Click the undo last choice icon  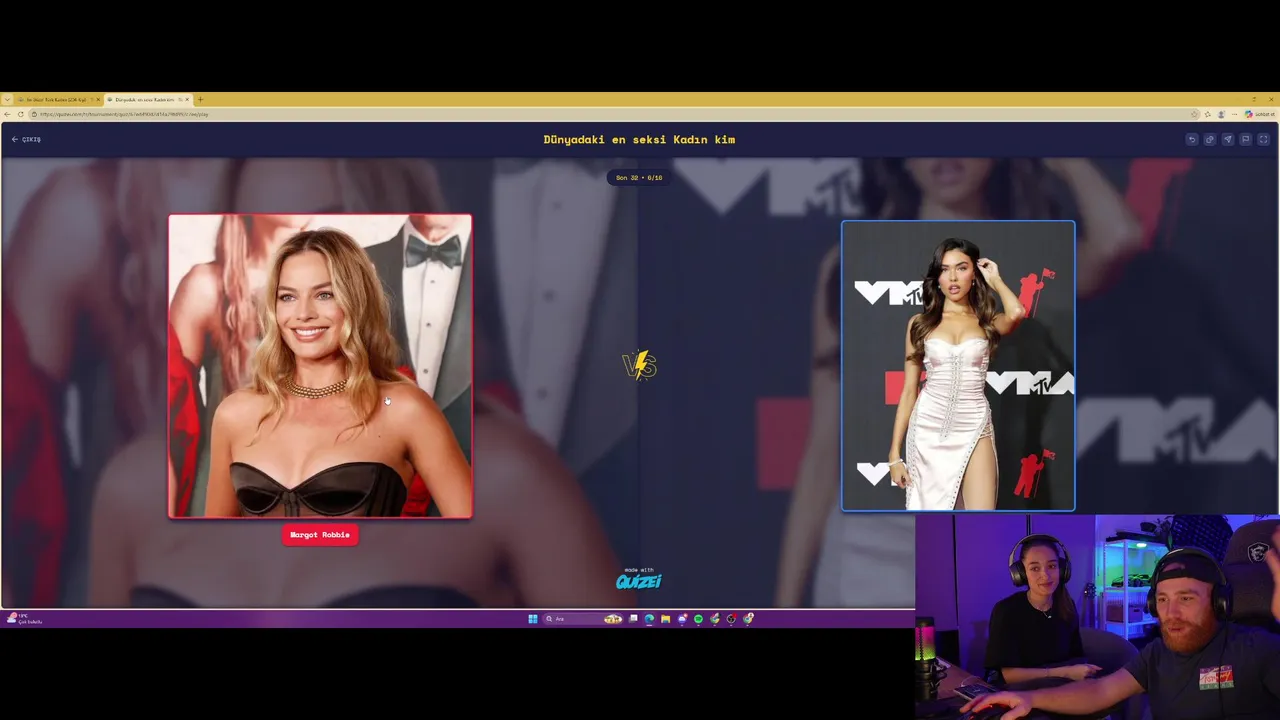click(x=1191, y=139)
